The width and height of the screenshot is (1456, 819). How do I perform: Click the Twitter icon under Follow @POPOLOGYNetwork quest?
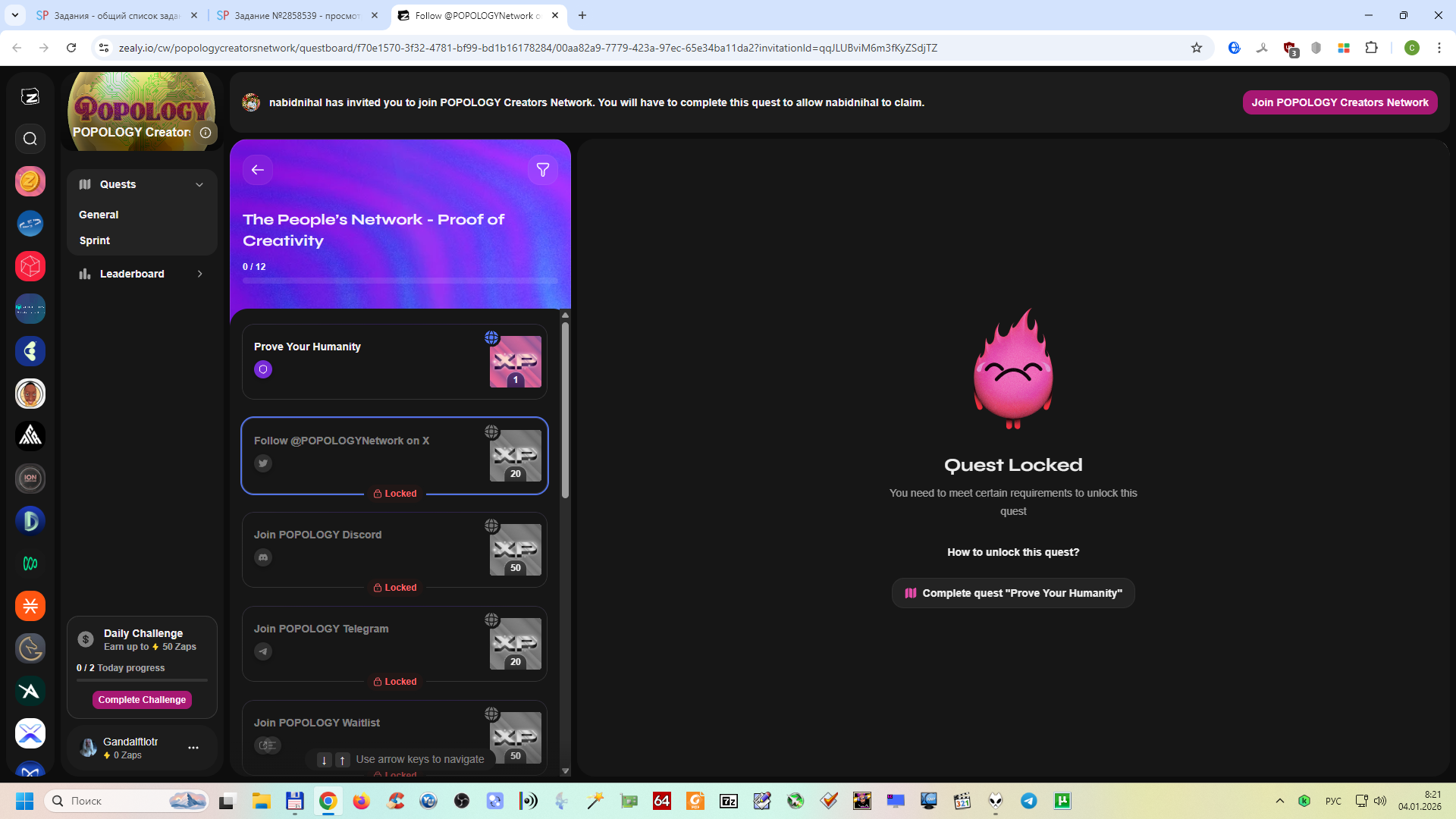[x=263, y=463]
